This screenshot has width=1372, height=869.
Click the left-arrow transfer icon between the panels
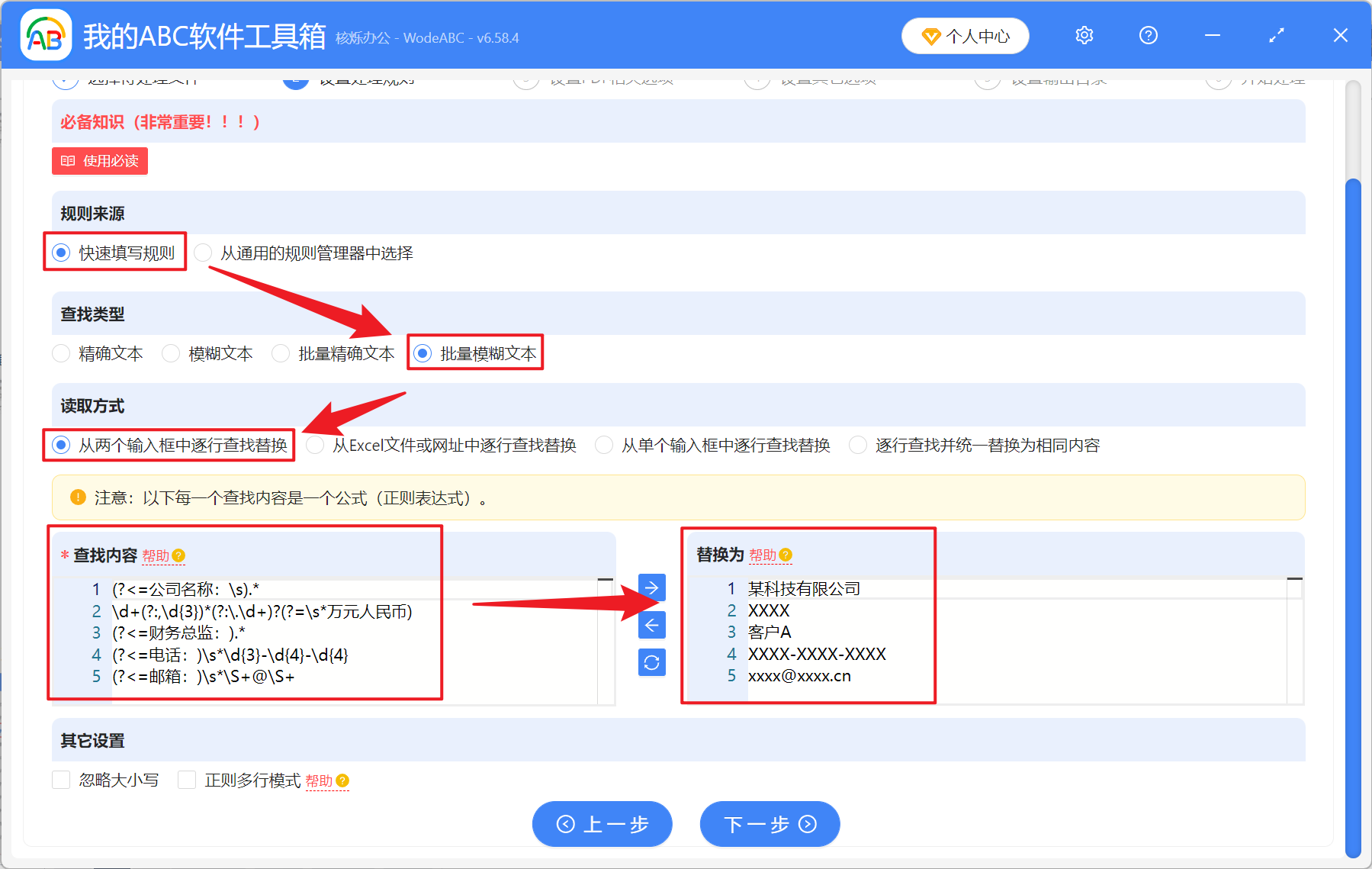[x=651, y=625]
